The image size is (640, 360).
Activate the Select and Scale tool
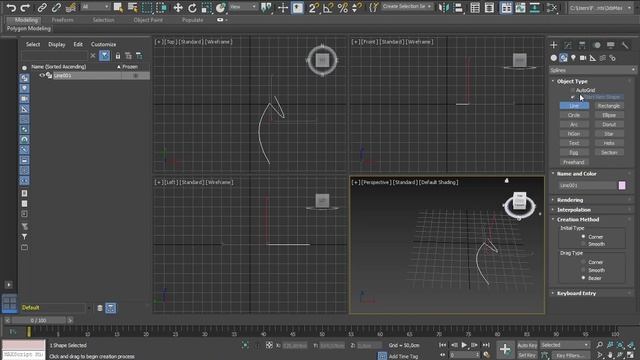[207, 7]
